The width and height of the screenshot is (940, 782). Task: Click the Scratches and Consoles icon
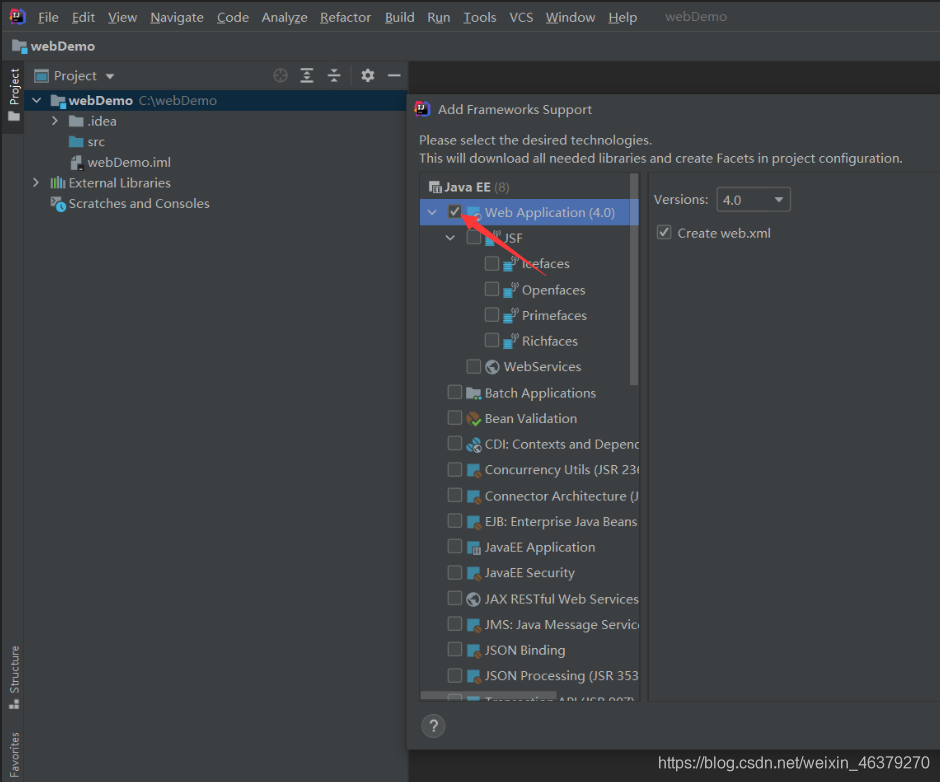click(58, 204)
